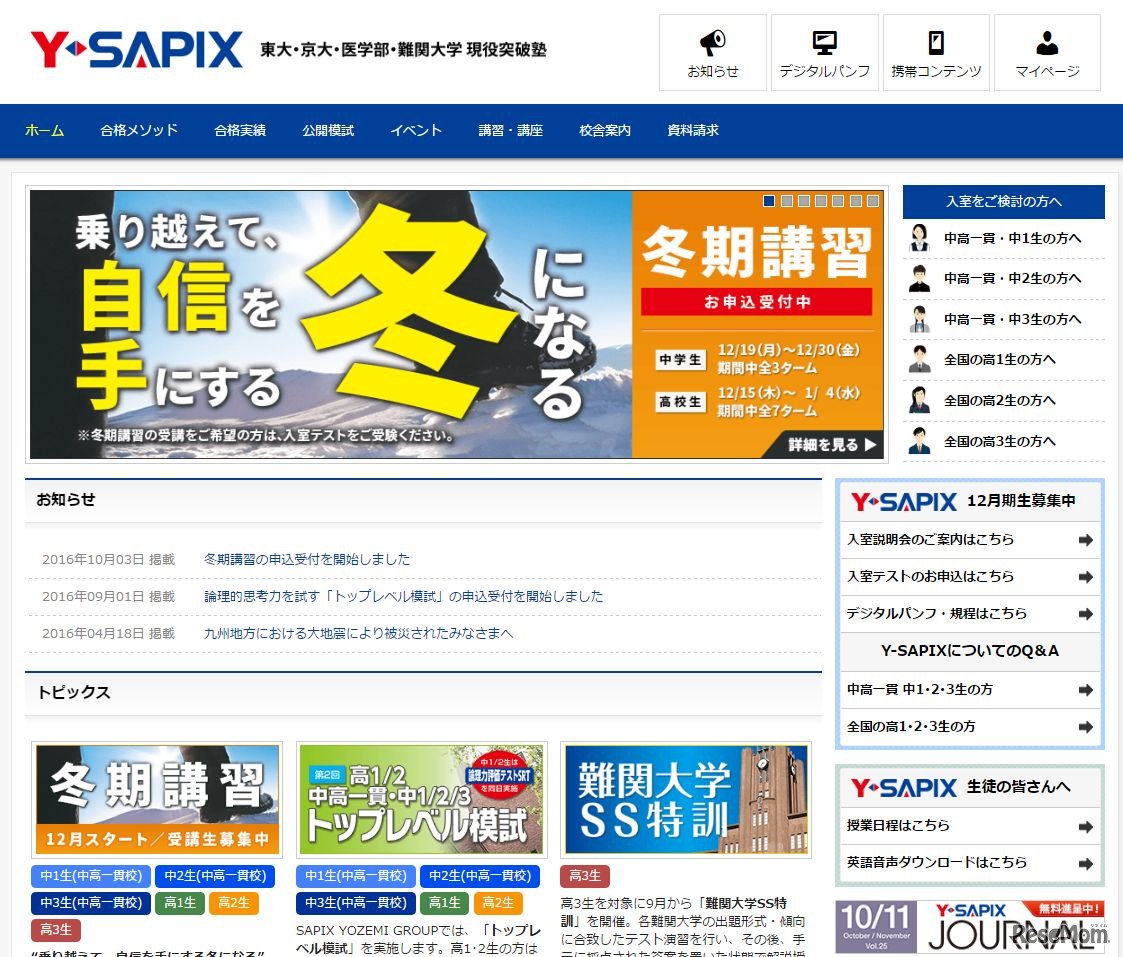Open the 公開模試 navigation item
1123x957 pixels.
click(328, 130)
